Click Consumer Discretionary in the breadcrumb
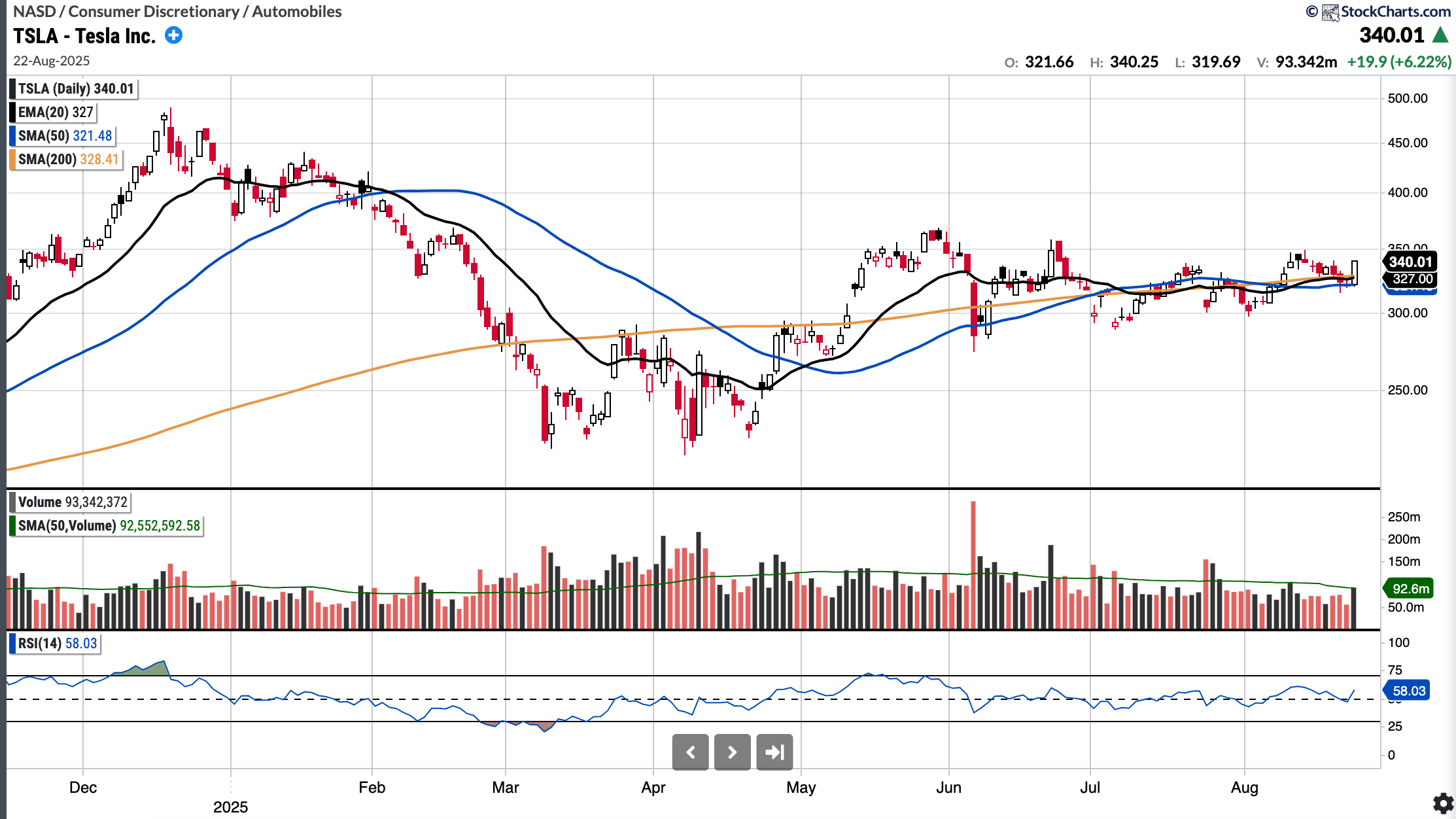The image size is (1456, 819). [x=154, y=12]
